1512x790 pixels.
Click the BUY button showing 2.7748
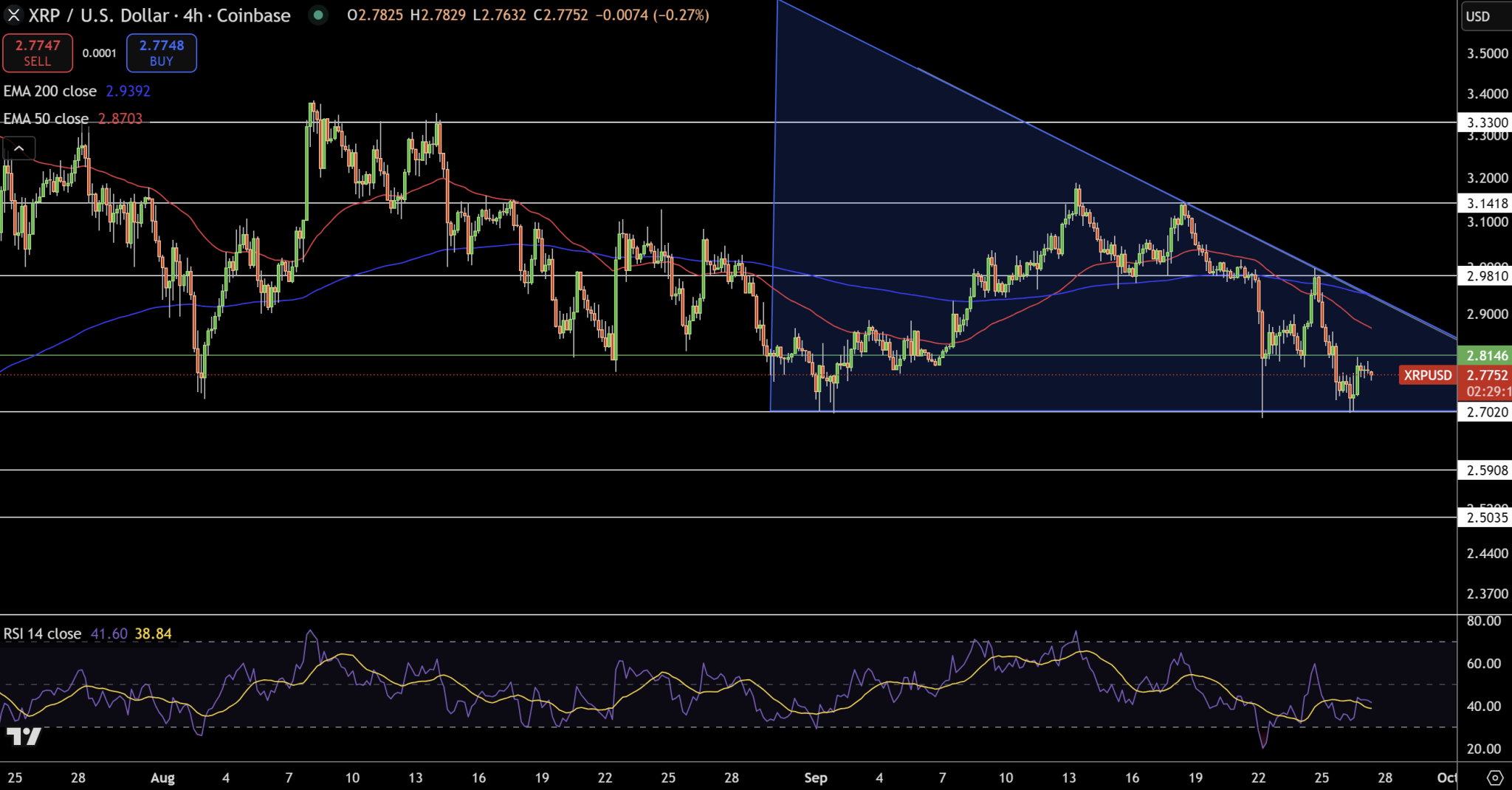pos(161,52)
